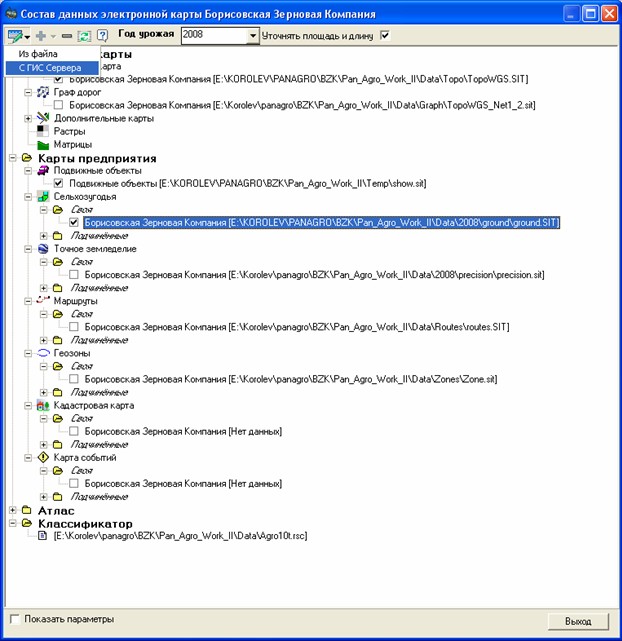Open the Год урожая year dropdown
The width and height of the screenshot is (622, 641).
252,35
